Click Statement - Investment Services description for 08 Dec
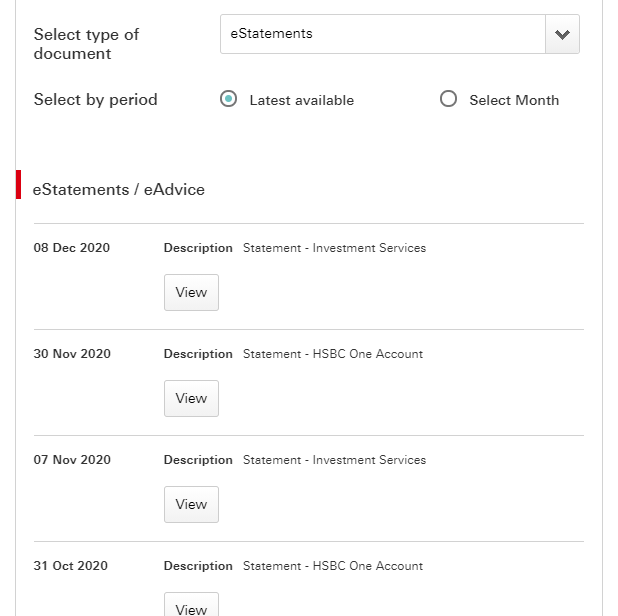The width and height of the screenshot is (618, 616). [335, 248]
